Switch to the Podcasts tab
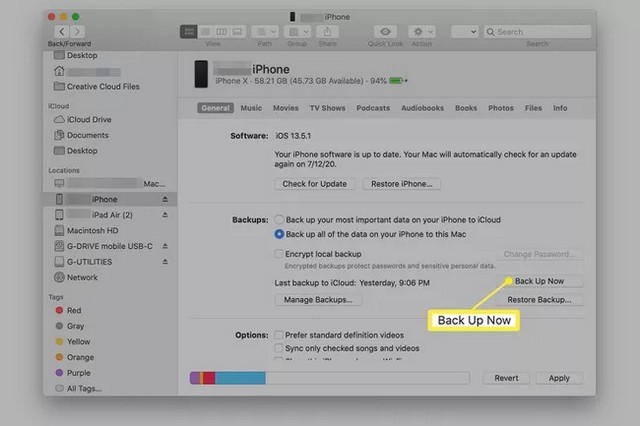This screenshot has height=426, width=640. click(x=373, y=108)
